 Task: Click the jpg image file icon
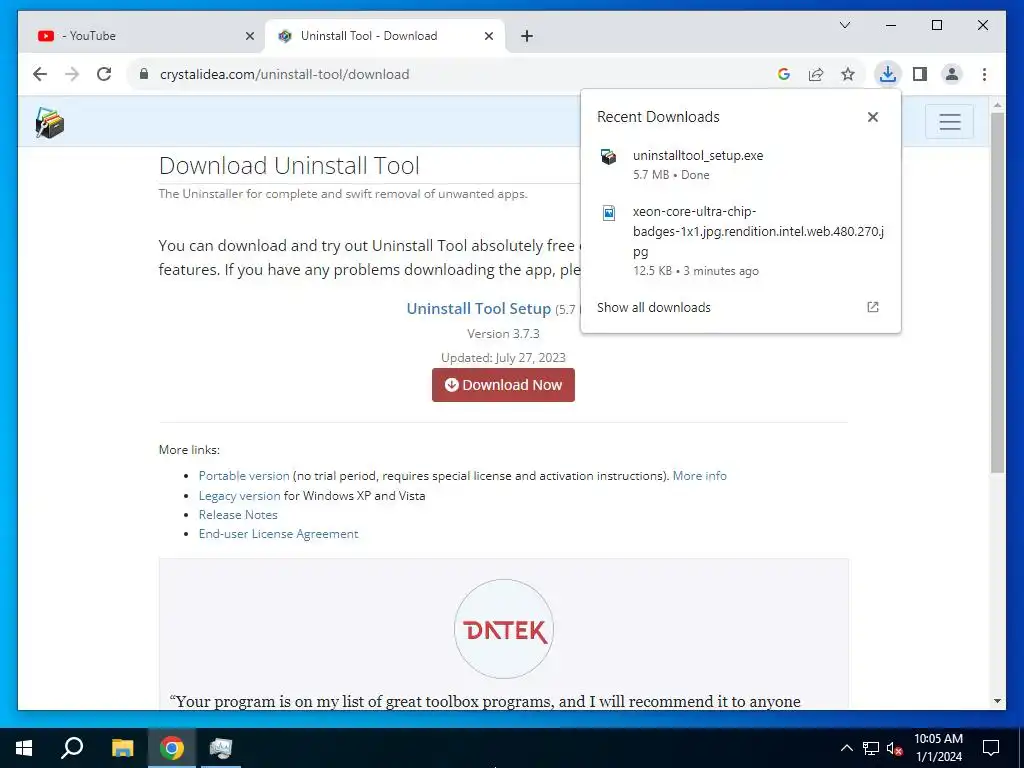click(609, 213)
